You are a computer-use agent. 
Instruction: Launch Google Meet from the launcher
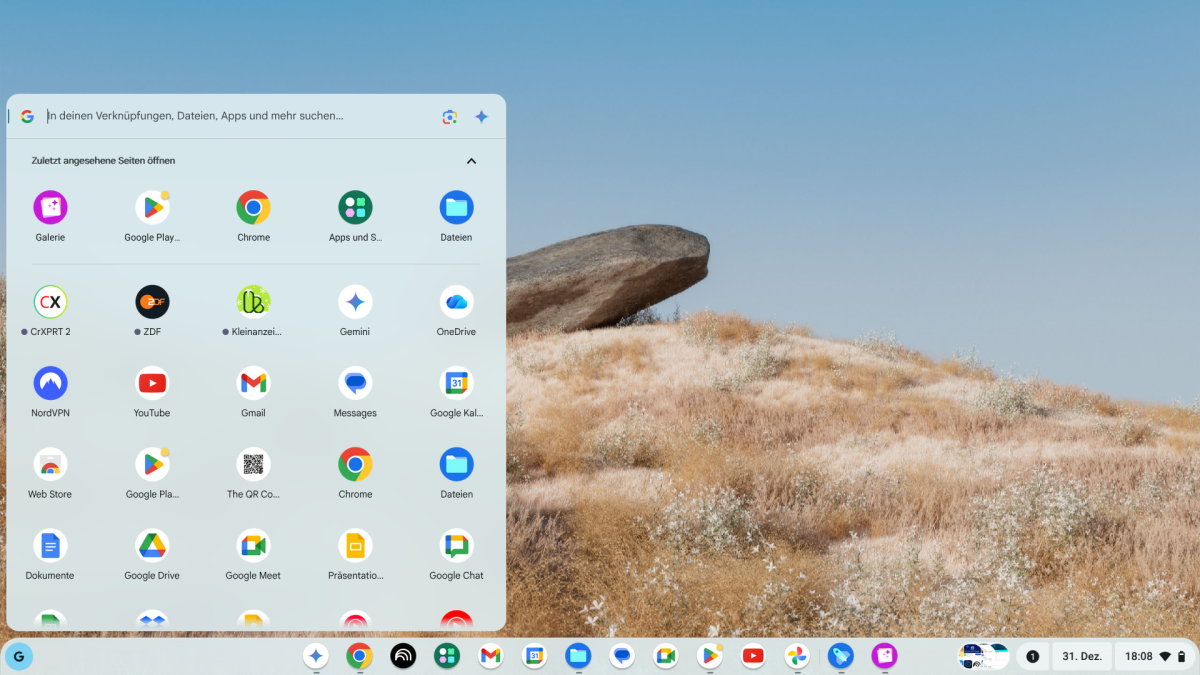[253, 545]
